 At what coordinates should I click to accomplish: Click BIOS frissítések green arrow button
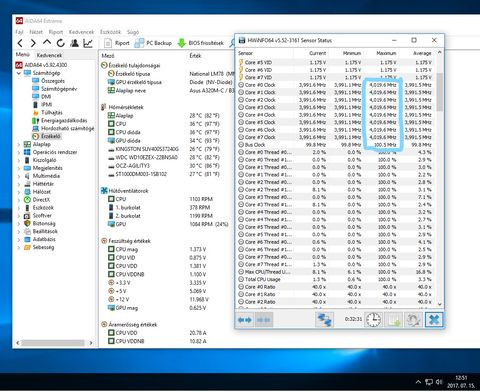coord(201,43)
